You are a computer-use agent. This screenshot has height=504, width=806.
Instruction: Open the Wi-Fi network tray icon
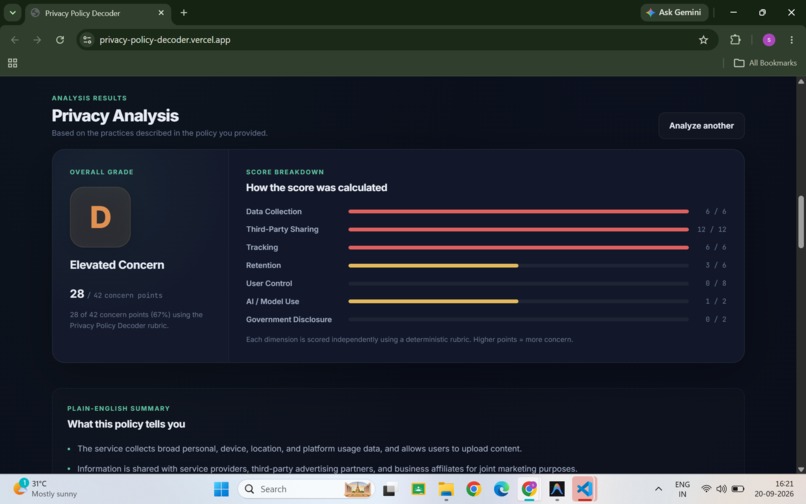coord(706,489)
